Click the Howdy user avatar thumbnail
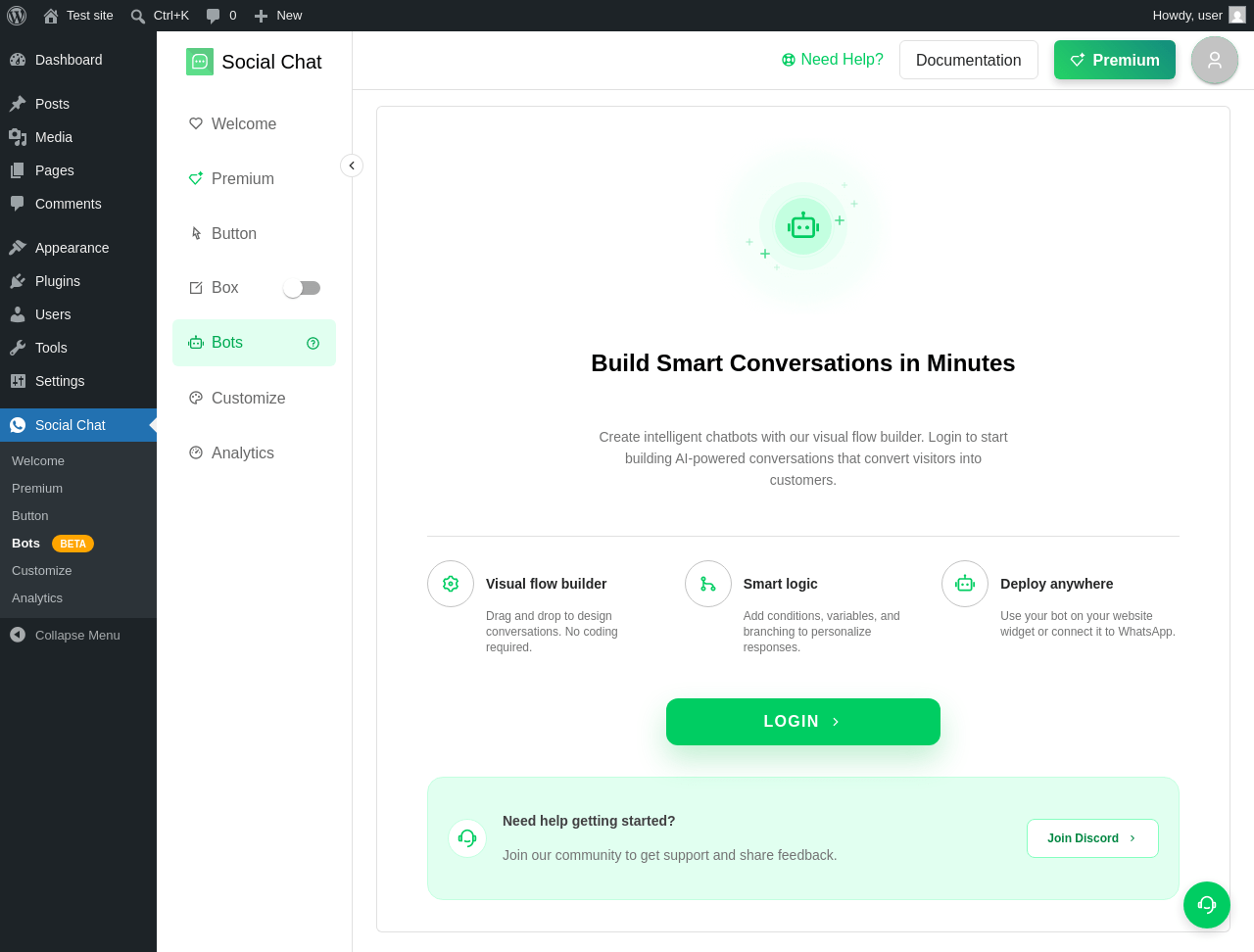 [x=1237, y=15]
